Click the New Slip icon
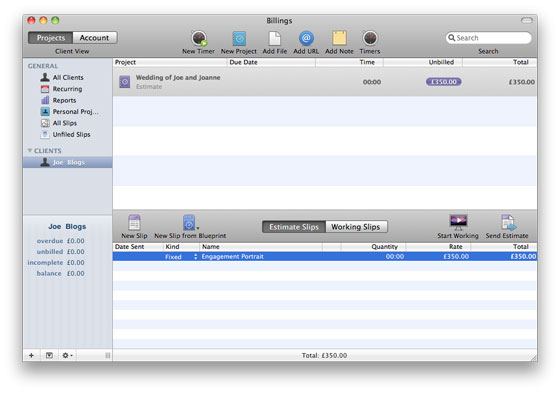This screenshot has height=393, width=560. click(x=134, y=223)
